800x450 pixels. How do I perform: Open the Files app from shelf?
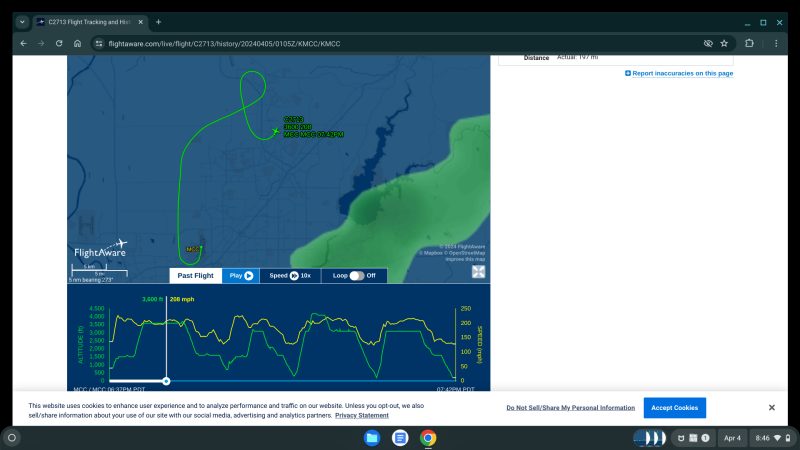(x=372, y=438)
